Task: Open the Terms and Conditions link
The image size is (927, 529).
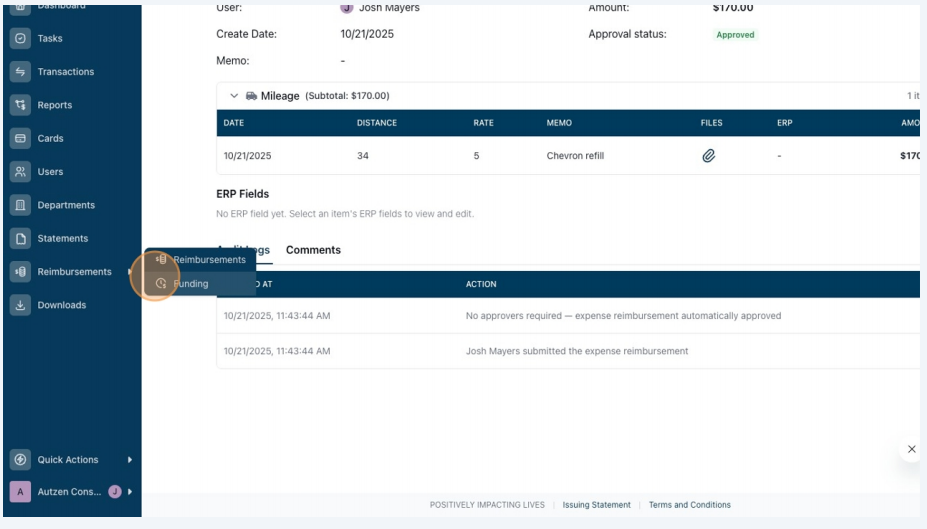Action: coord(689,505)
